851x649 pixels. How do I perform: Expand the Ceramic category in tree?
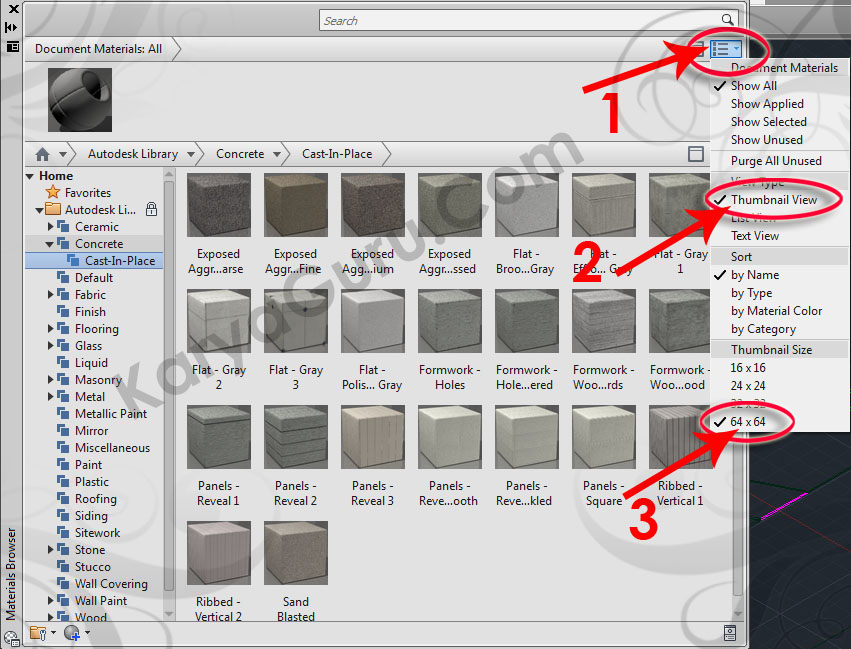[x=51, y=227]
